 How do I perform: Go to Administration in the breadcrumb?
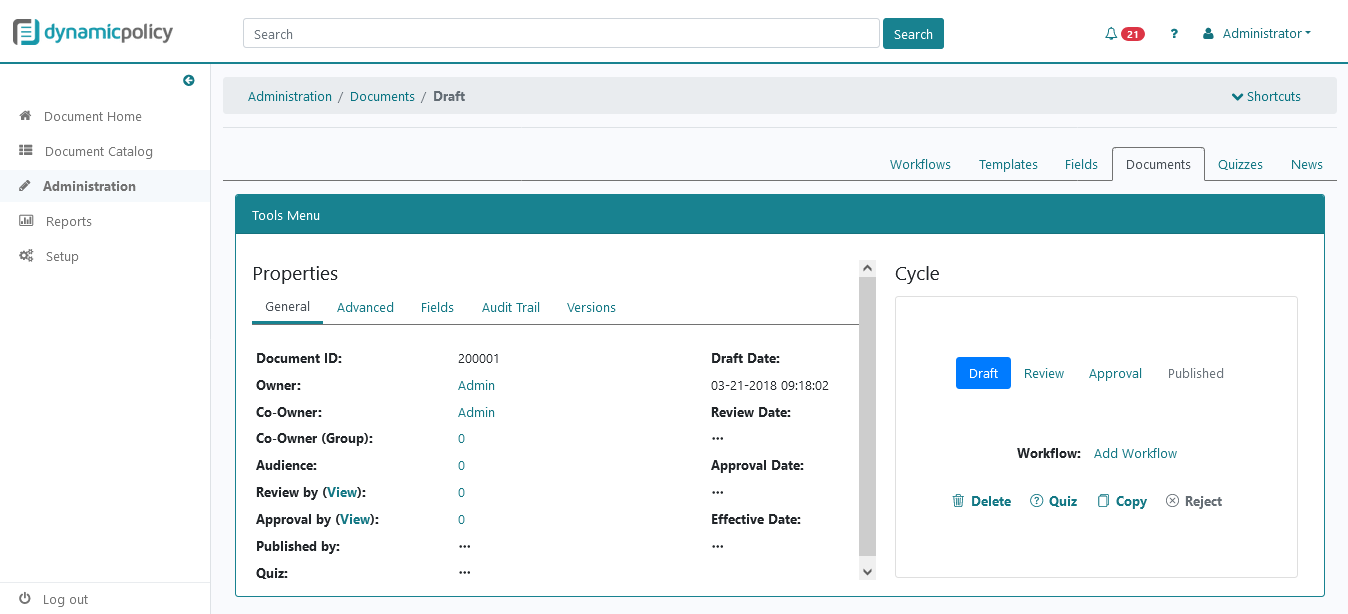coord(290,97)
